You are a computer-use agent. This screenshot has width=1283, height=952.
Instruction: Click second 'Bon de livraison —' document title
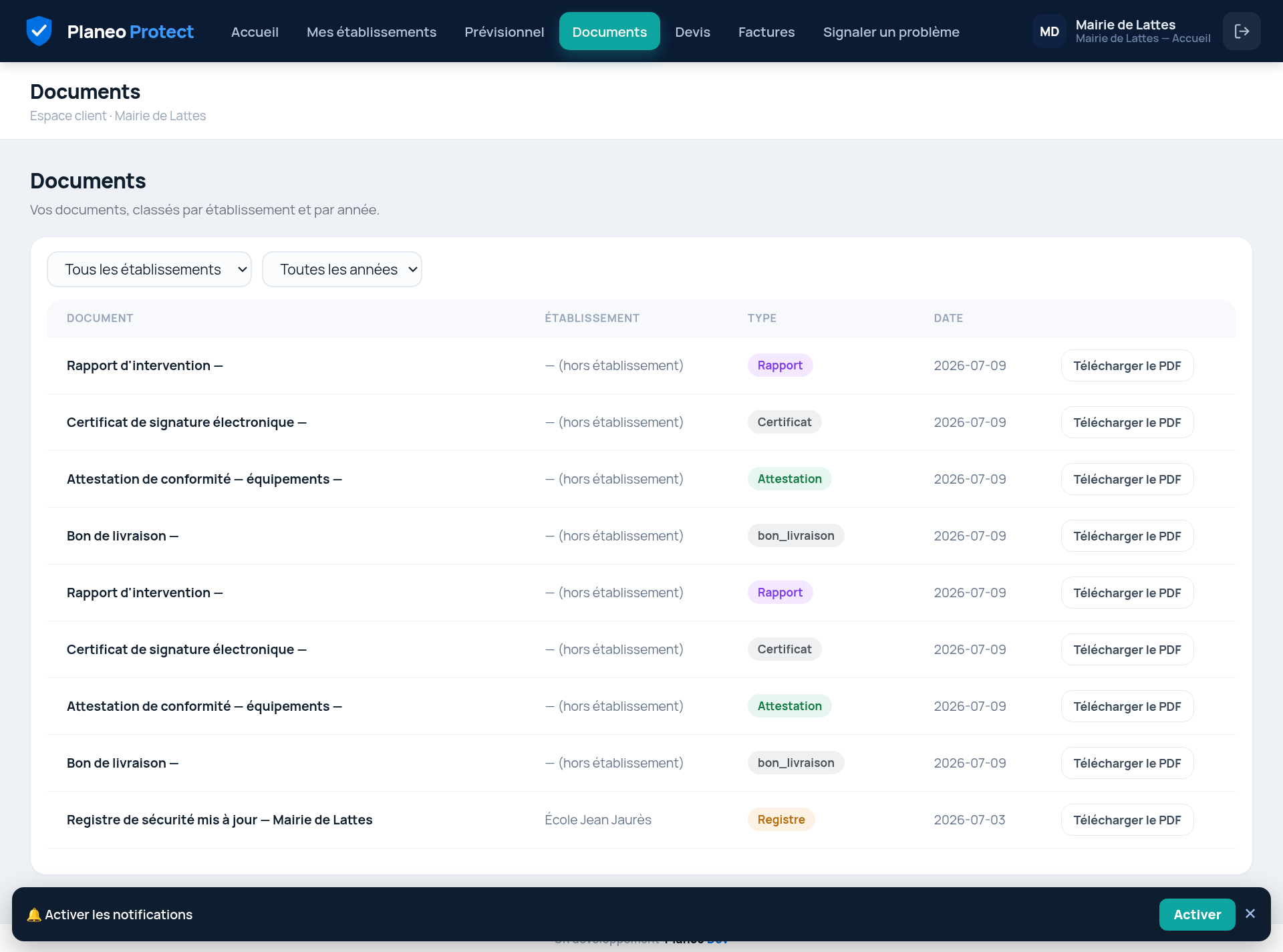click(x=122, y=763)
